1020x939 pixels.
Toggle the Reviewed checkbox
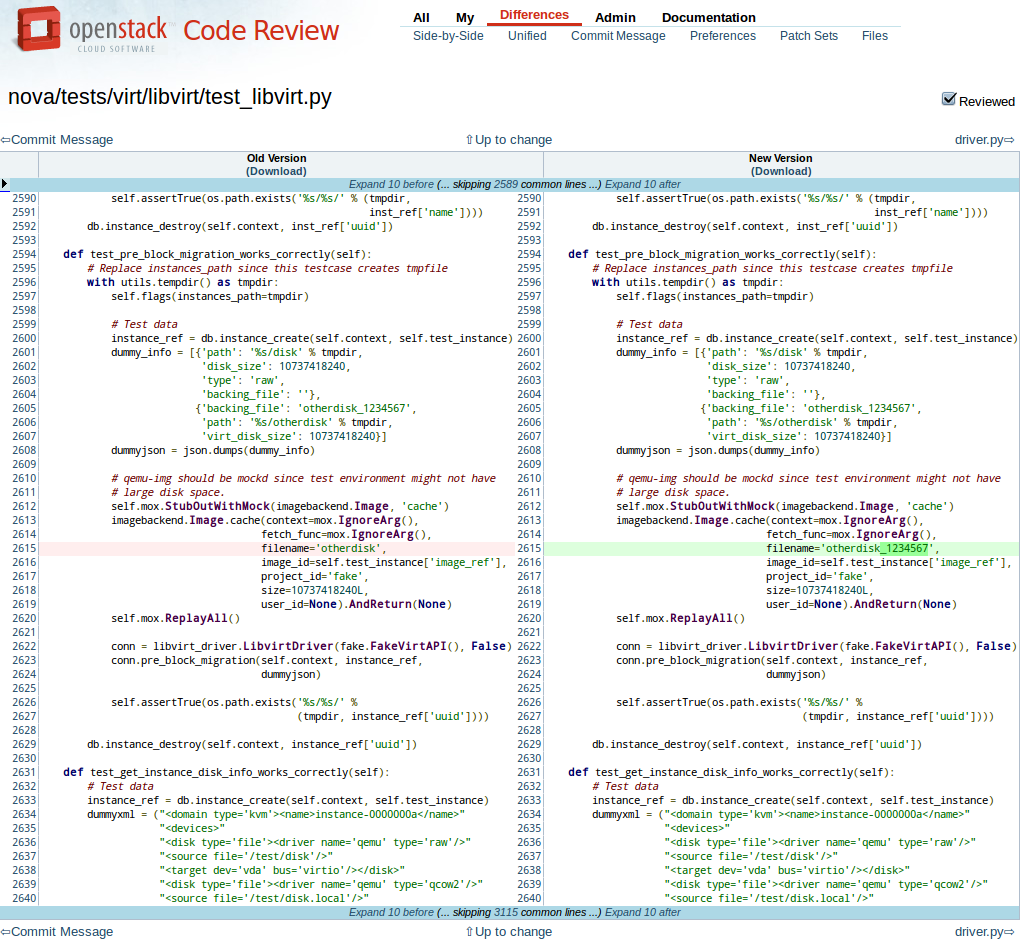[x=949, y=99]
